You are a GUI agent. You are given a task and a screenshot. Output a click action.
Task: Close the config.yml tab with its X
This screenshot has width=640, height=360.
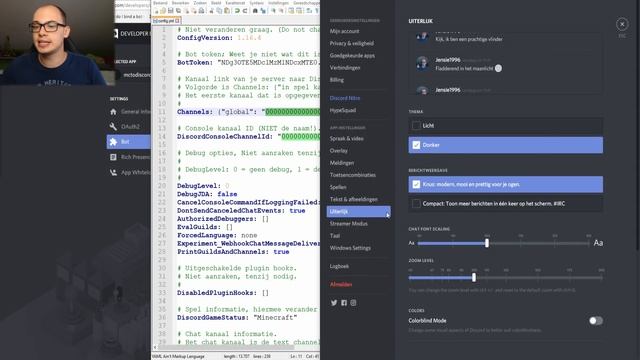(178, 20)
